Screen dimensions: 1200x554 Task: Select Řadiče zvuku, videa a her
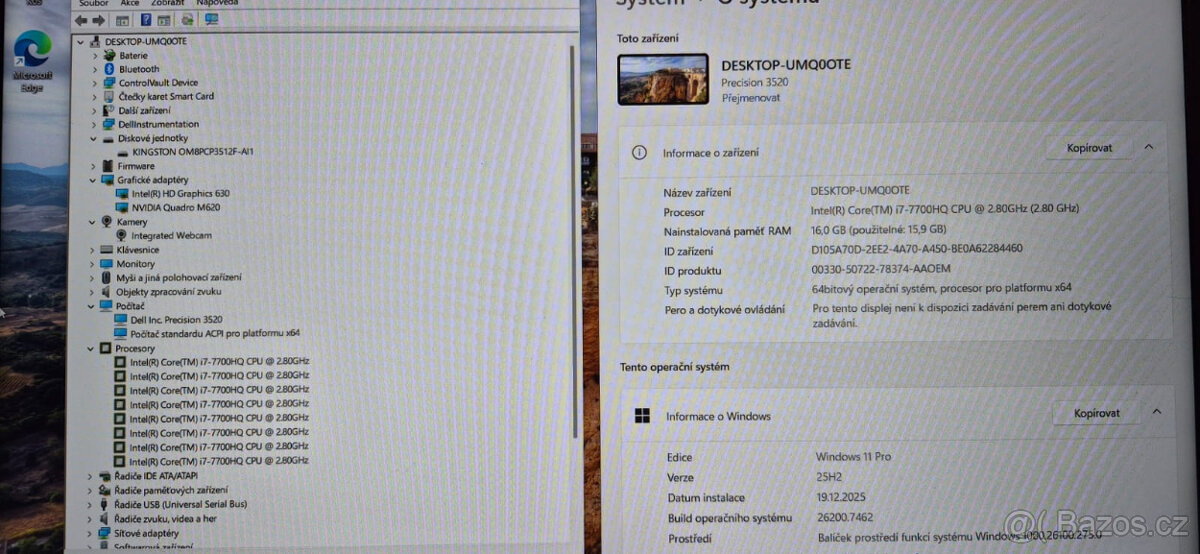(x=165, y=519)
